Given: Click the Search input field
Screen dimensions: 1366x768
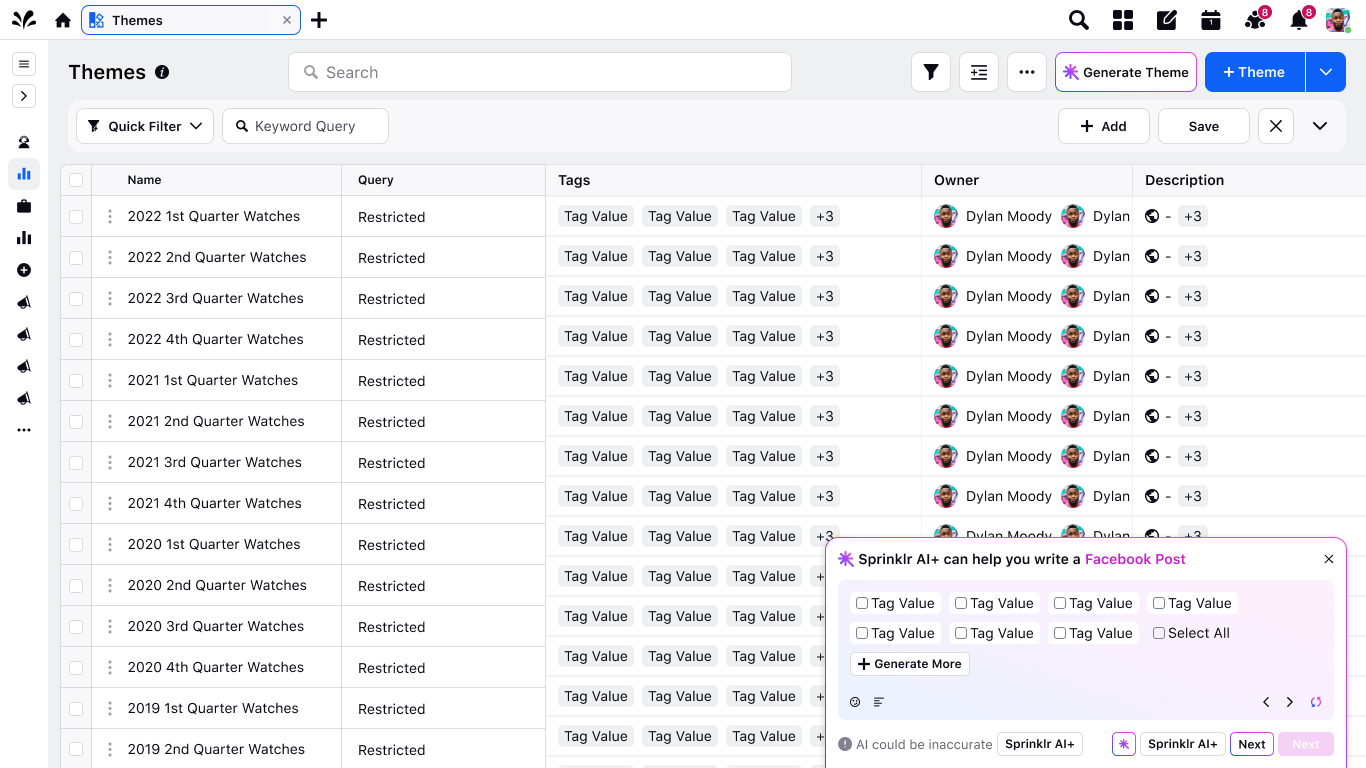Looking at the screenshot, I should (540, 72).
